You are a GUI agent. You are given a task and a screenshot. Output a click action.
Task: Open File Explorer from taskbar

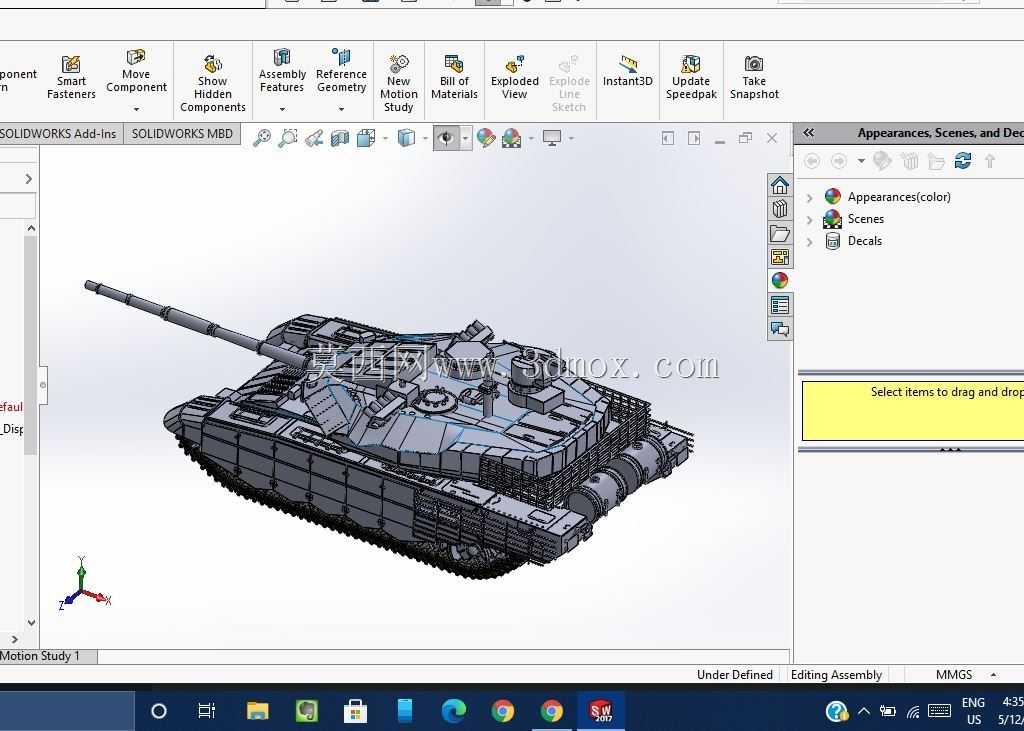[257, 710]
